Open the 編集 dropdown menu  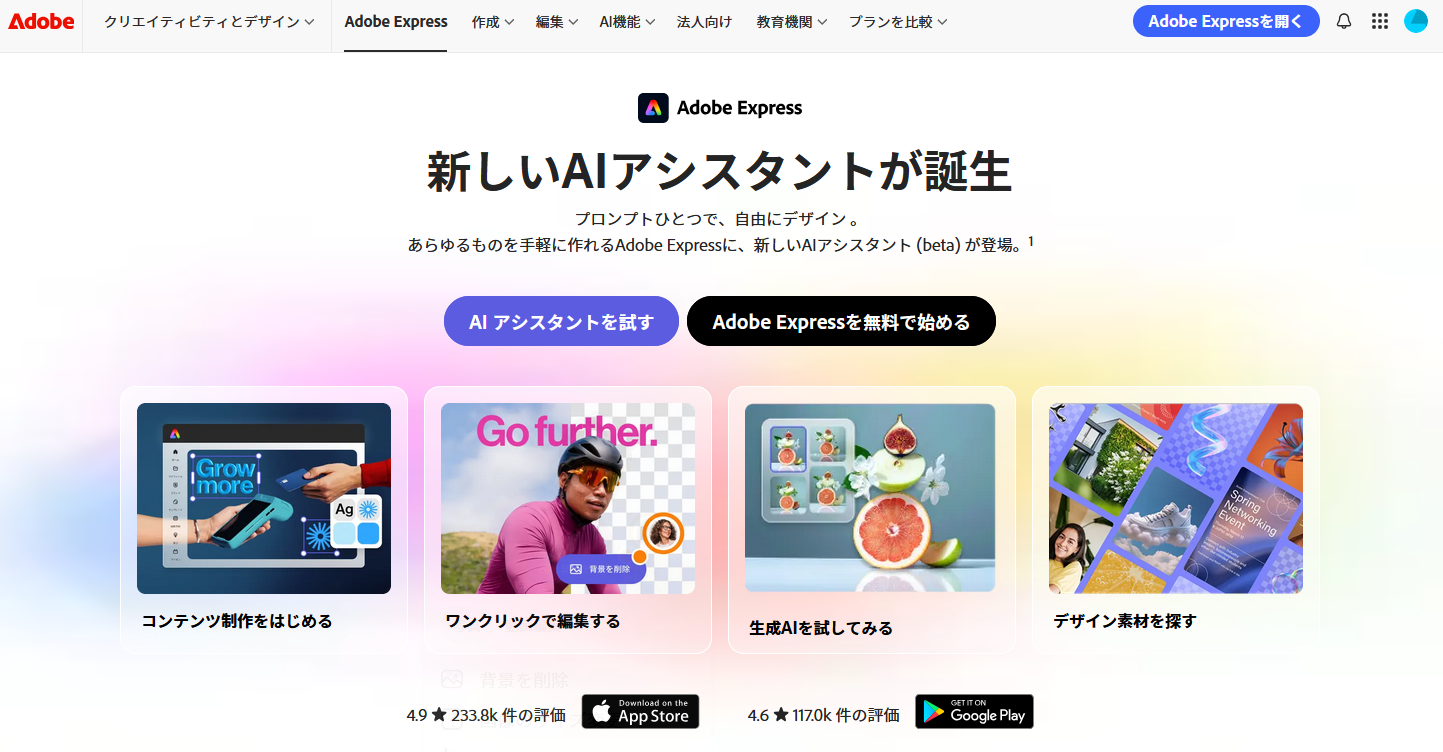click(x=557, y=22)
